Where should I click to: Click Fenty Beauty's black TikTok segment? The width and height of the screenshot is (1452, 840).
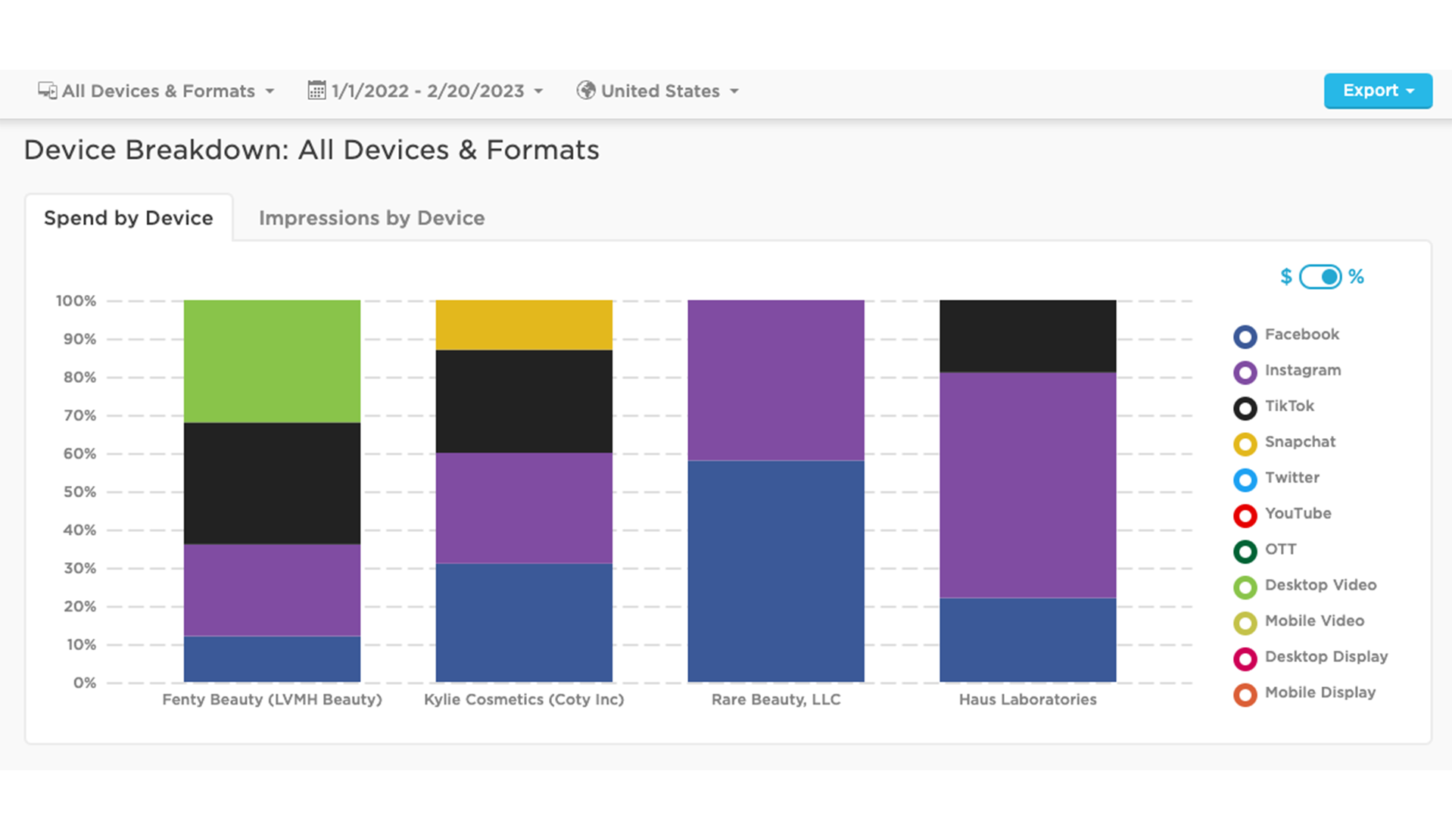272,483
